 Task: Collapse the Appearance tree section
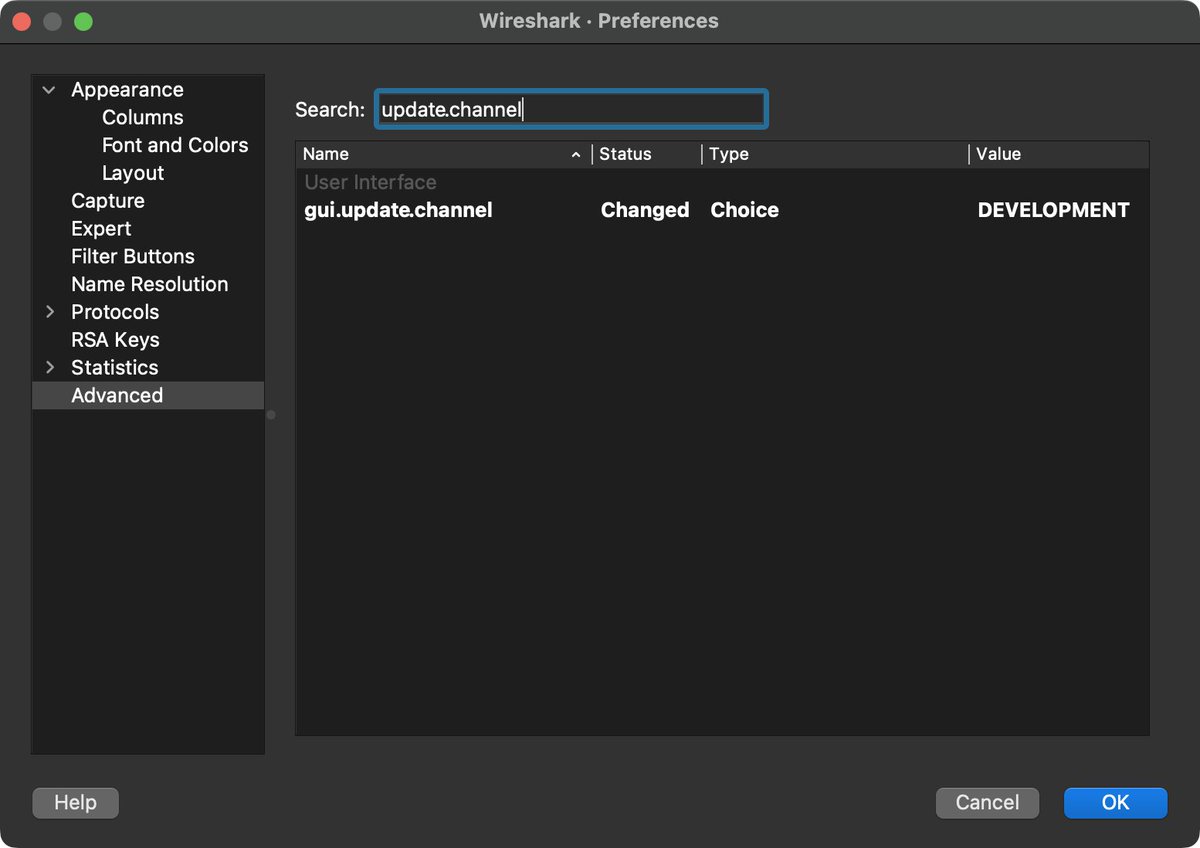[x=49, y=90]
